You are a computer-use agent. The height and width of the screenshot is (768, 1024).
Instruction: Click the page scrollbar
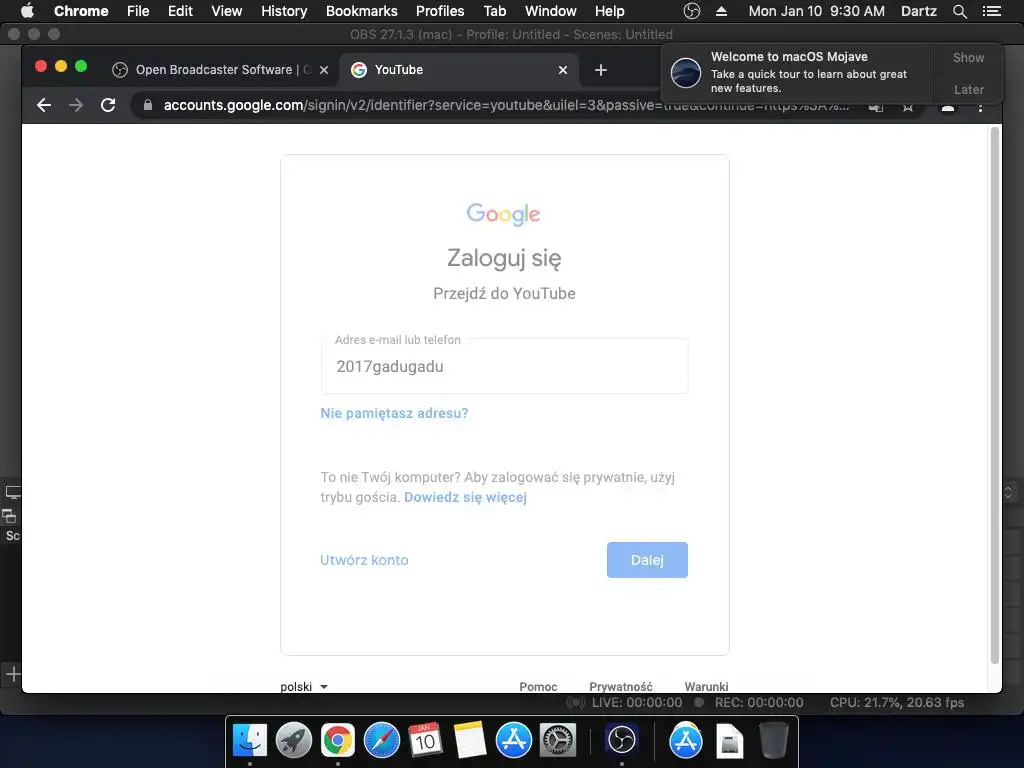click(x=995, y=395)
